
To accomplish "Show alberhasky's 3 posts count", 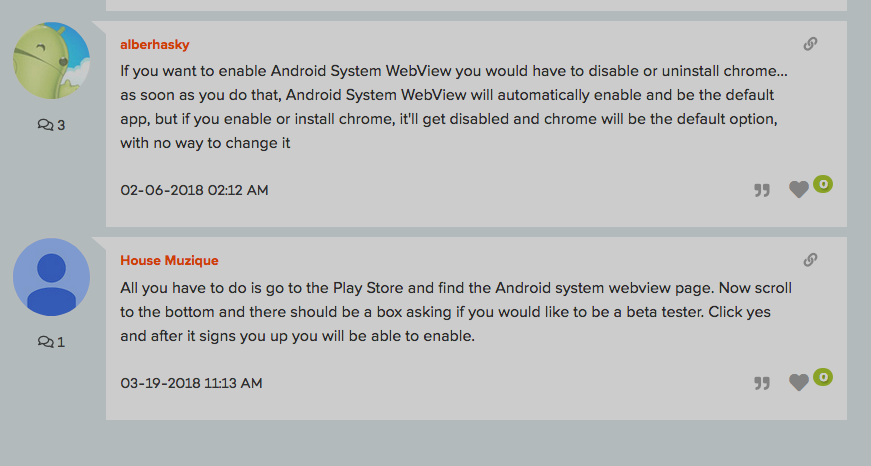I will (51, 125).
